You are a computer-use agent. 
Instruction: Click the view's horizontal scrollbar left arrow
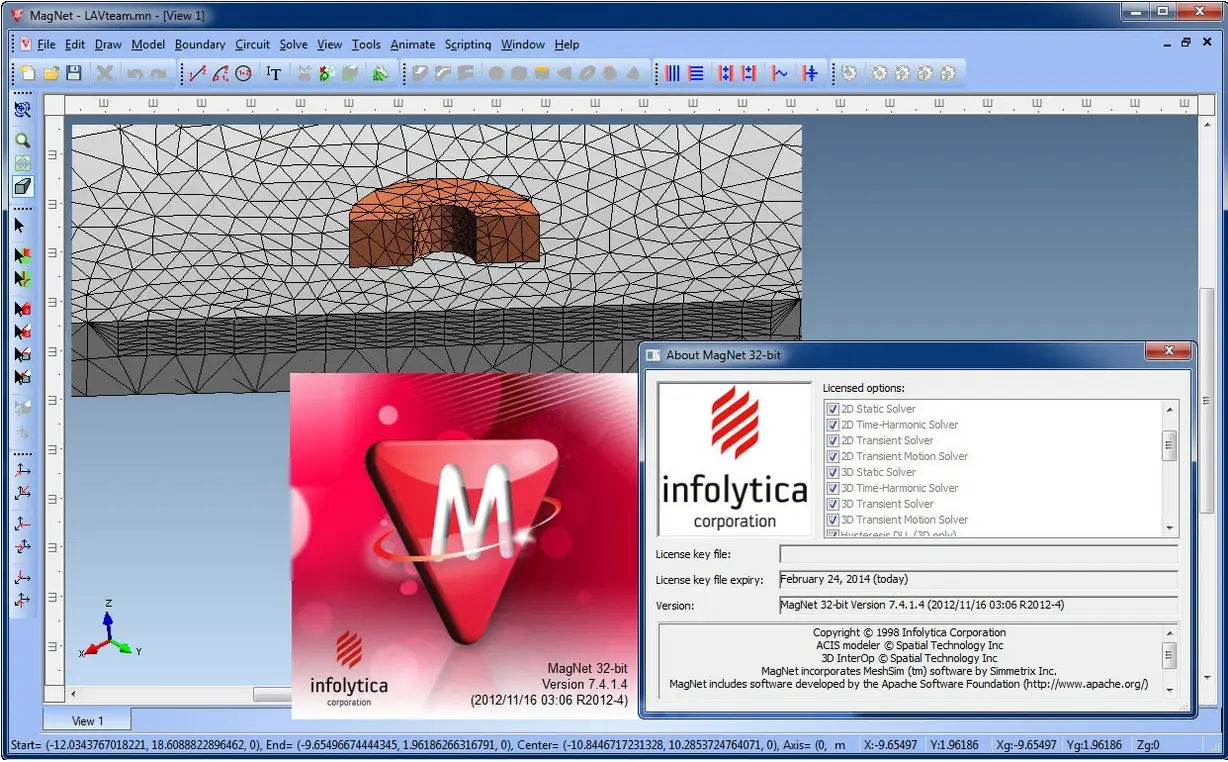click(72, 694)
